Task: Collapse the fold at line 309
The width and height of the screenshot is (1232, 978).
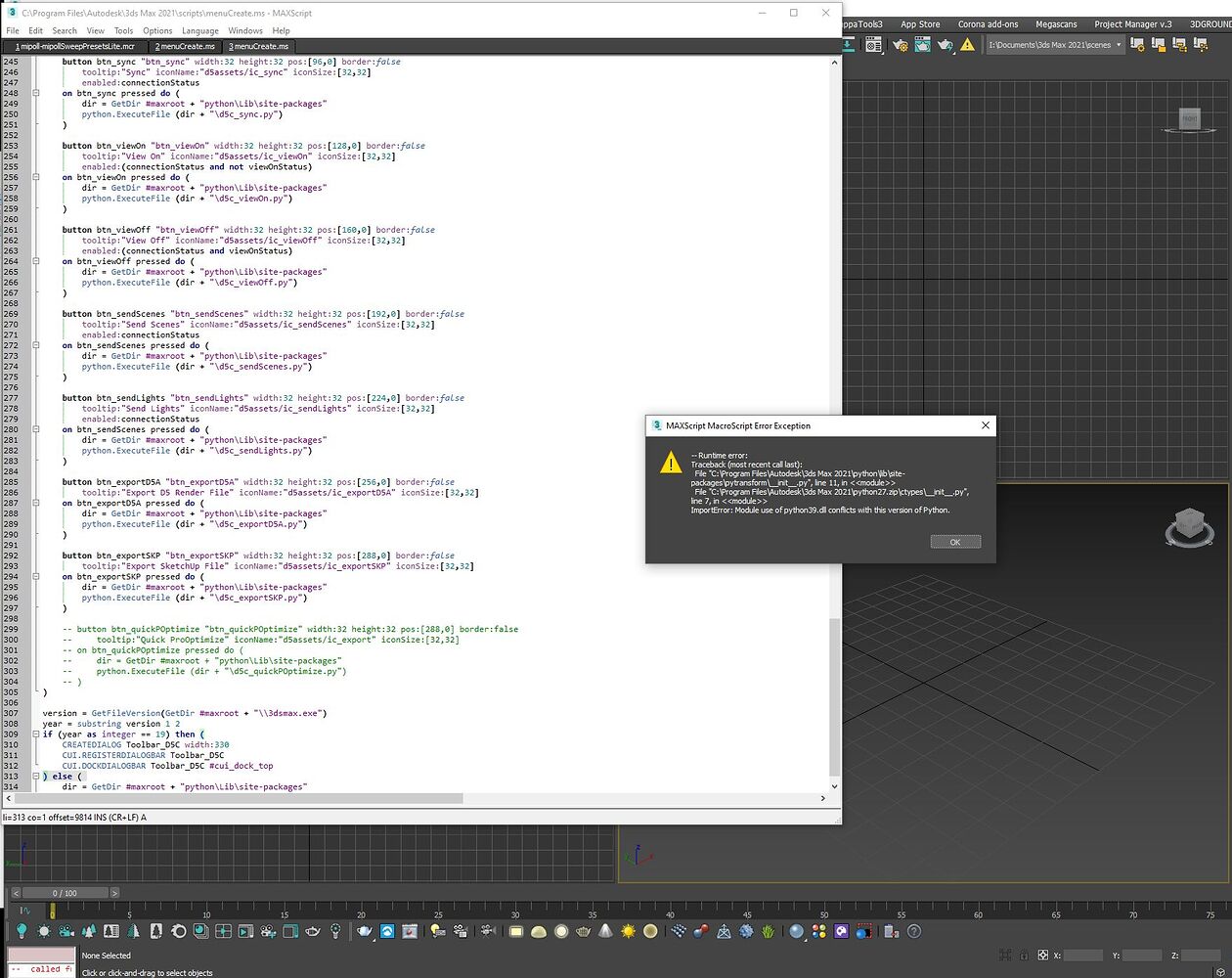Action: click(36, 734)
